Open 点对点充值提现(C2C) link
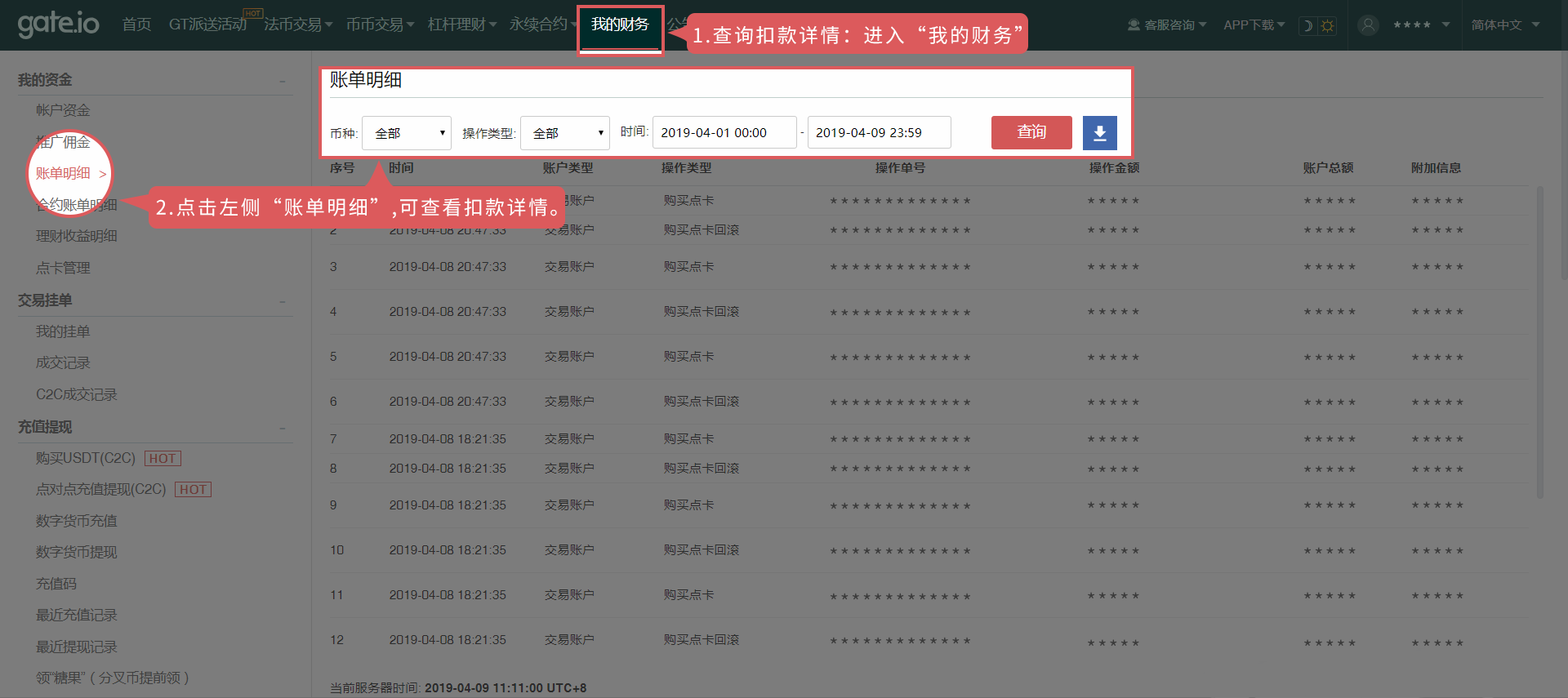 tap(101, 489)
